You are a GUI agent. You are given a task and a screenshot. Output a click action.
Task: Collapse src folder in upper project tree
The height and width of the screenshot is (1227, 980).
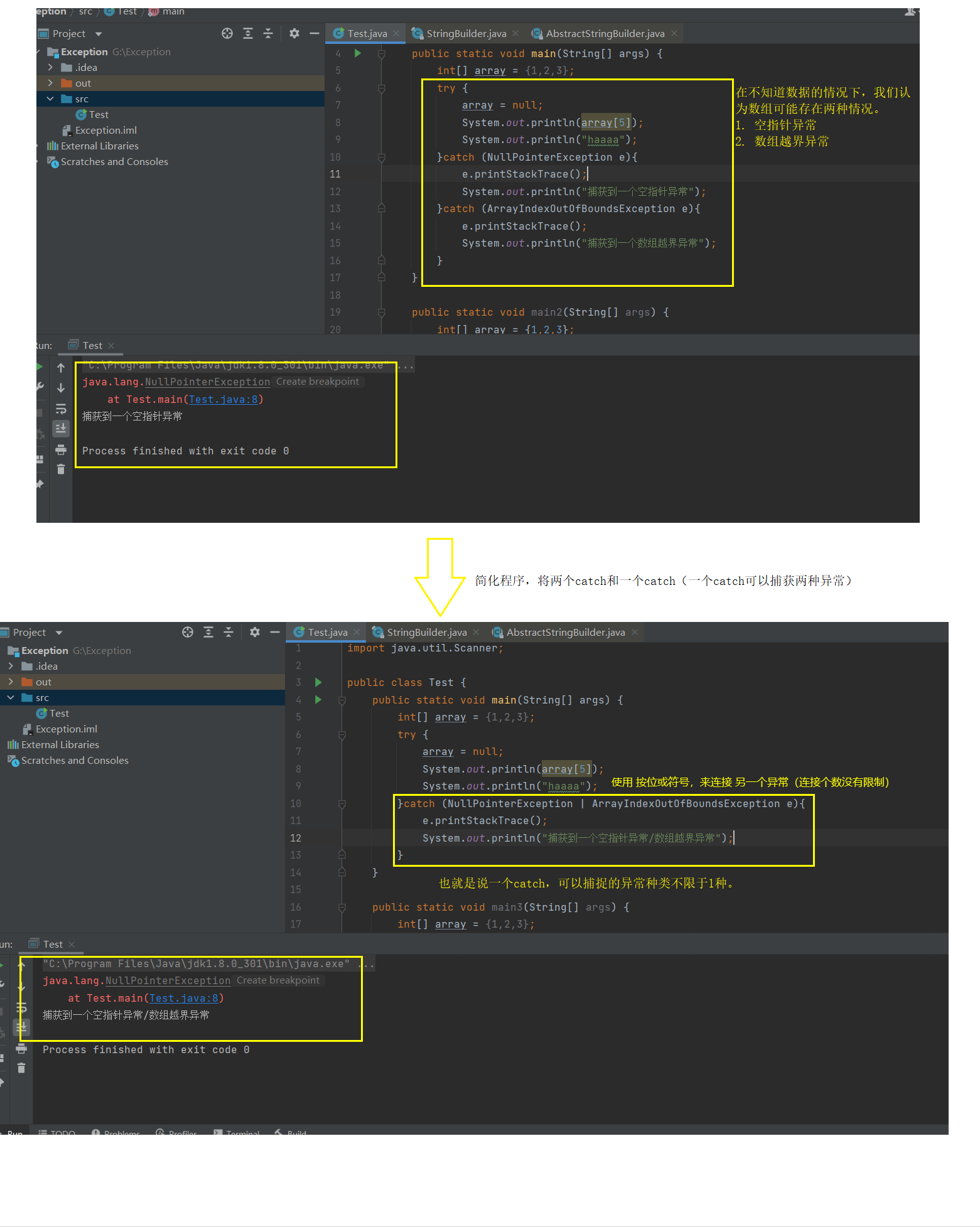50,99
